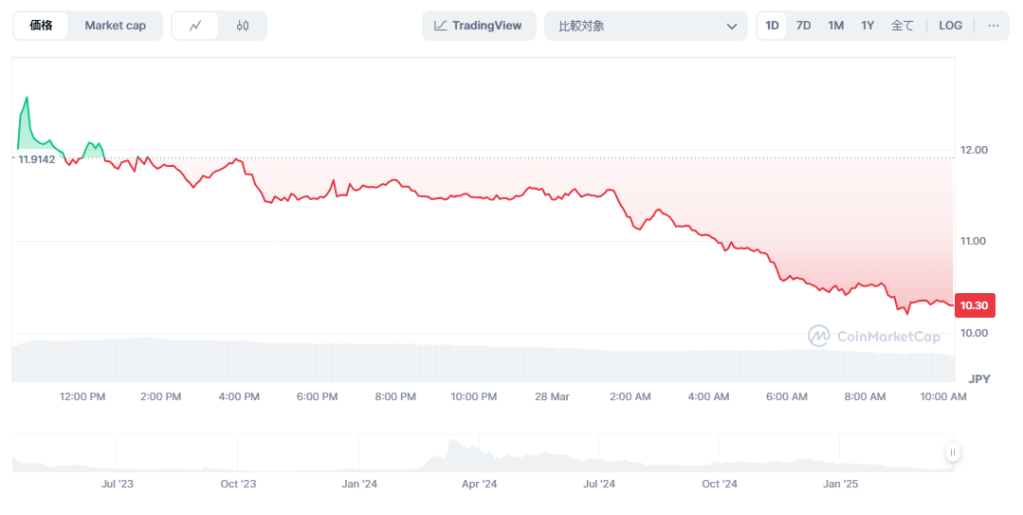Choose the 1M time range
Screen dimensions: 1023x515
pos(836,26)
